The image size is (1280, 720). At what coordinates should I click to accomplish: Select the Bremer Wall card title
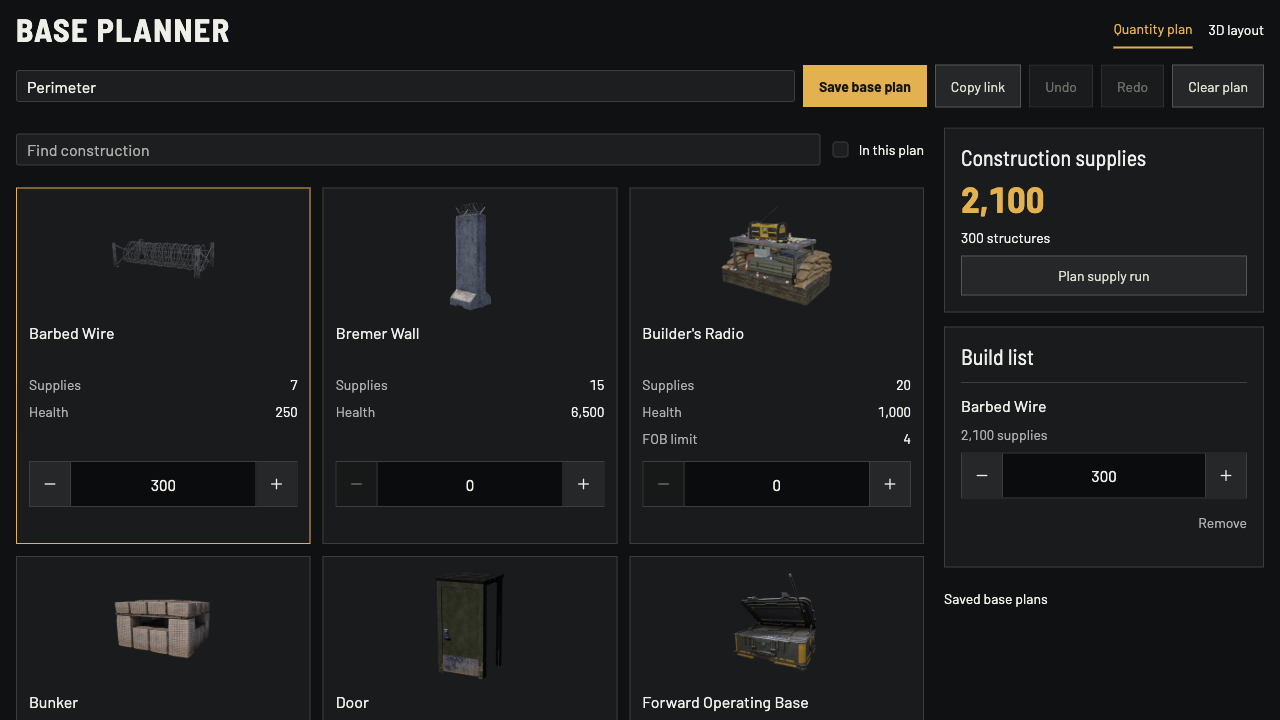click(378, 334)
